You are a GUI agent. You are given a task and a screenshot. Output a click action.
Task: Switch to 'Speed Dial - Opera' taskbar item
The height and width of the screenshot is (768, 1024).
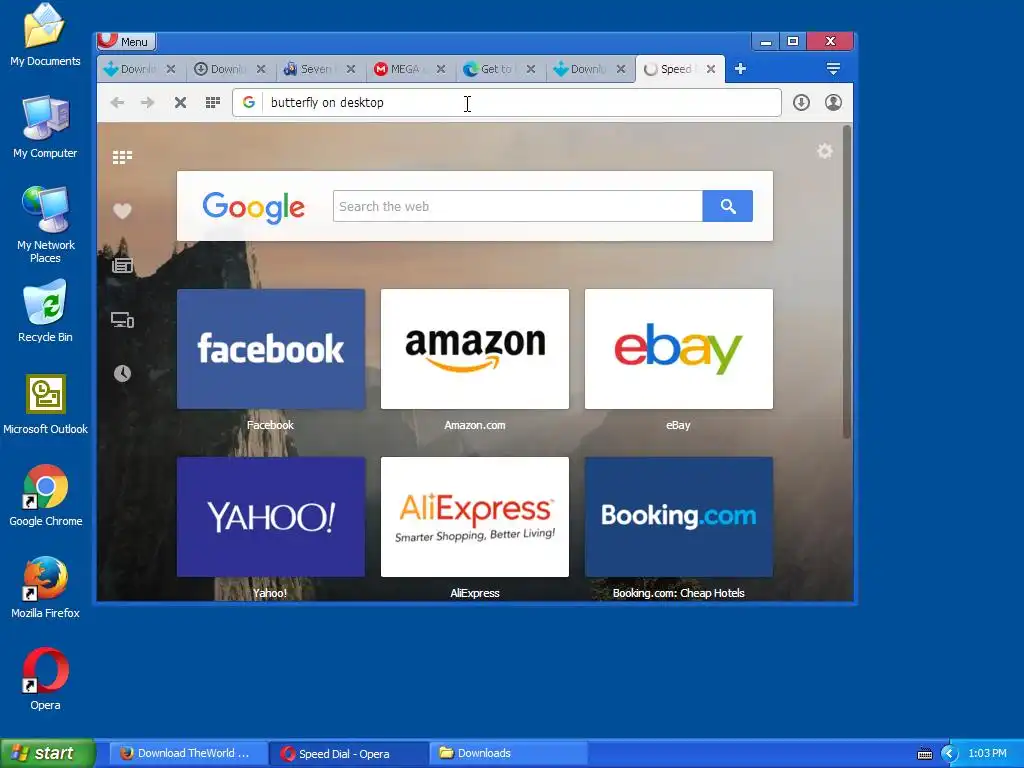(x=349, y=753)
